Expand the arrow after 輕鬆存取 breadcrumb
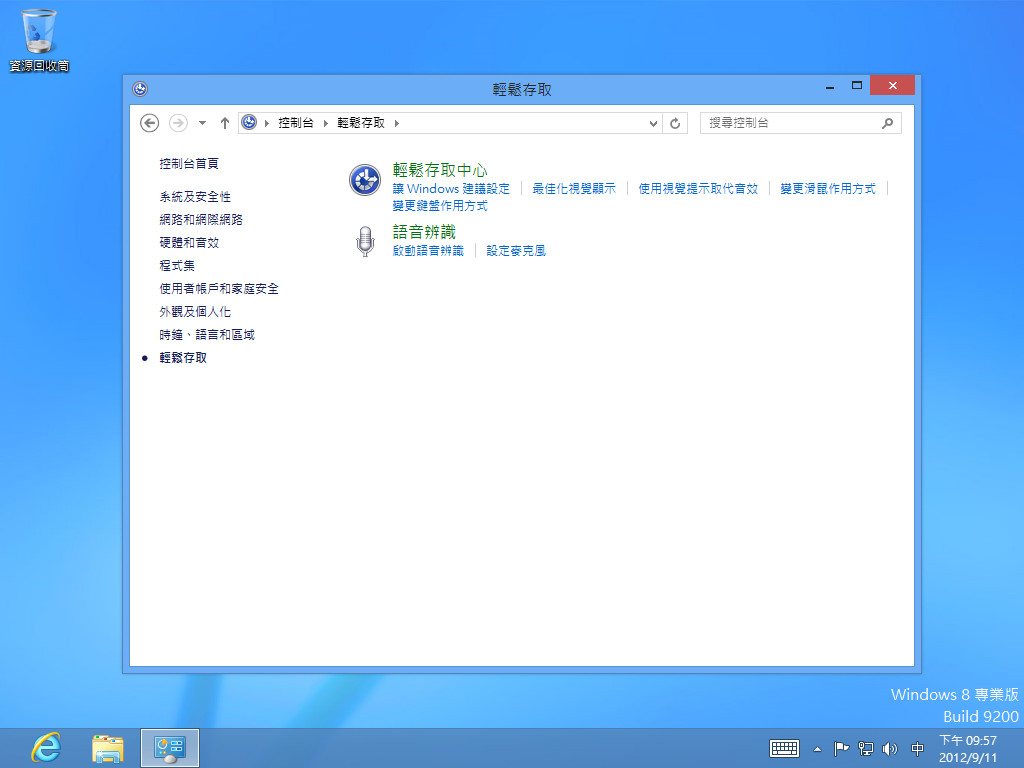 396,123
